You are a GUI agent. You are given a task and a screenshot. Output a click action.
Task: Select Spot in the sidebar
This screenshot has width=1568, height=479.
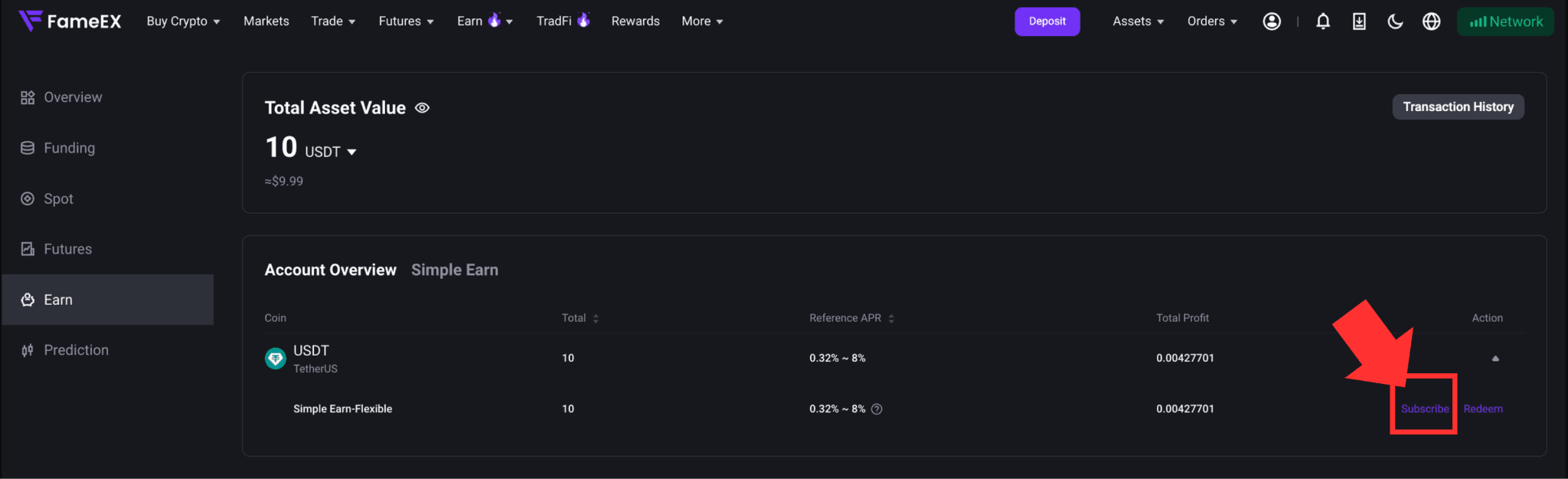(107, 198)
